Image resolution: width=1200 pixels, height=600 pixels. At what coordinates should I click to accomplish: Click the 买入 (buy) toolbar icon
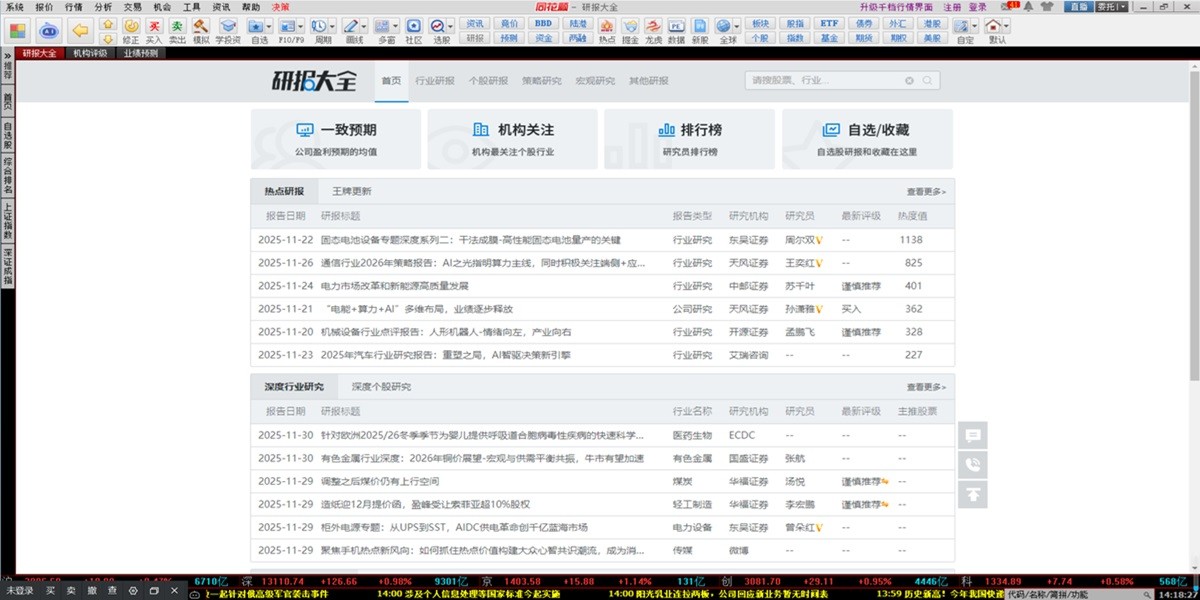[154, 27]
